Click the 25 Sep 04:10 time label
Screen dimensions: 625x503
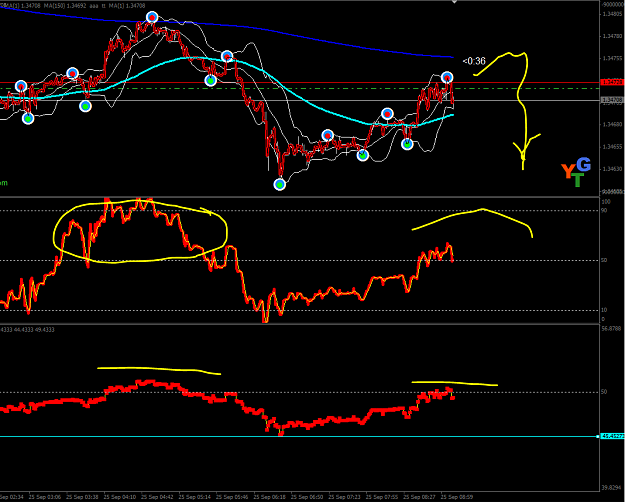click(x=120, y=497)
